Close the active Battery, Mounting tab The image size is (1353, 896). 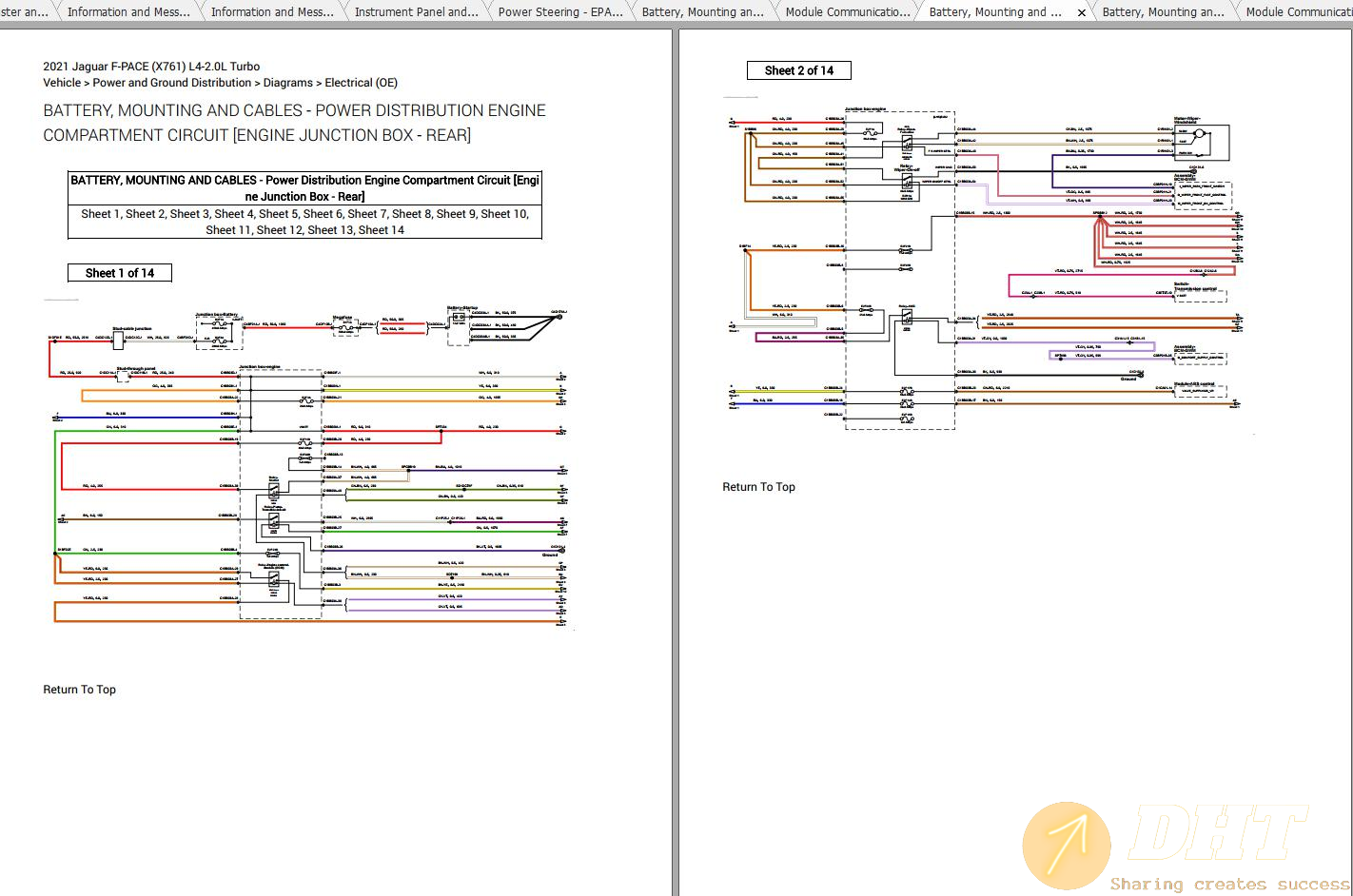(1081, 12)
